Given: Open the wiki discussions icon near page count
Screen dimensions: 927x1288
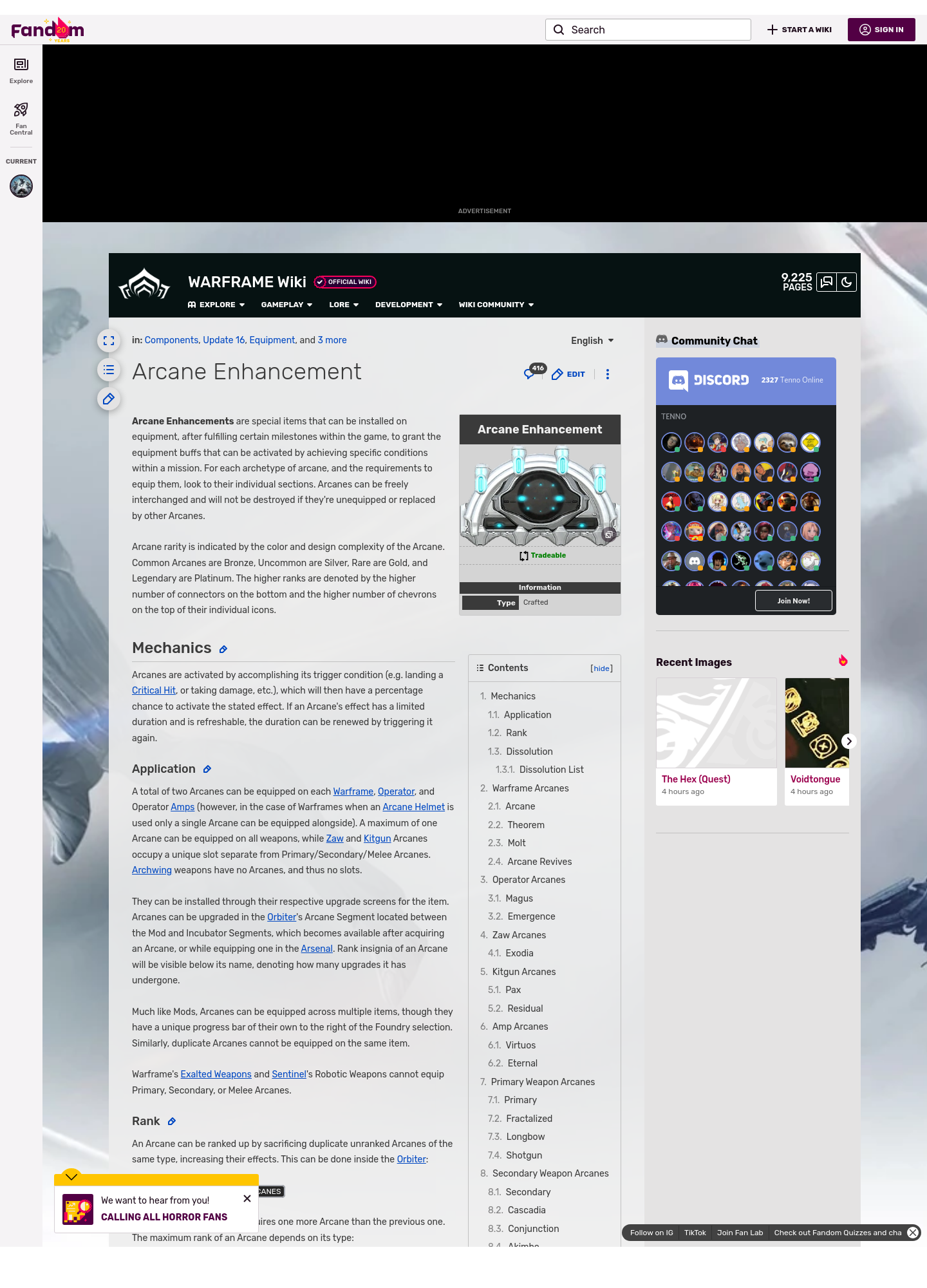Looking at the screenshot, I should click(827, 282).
